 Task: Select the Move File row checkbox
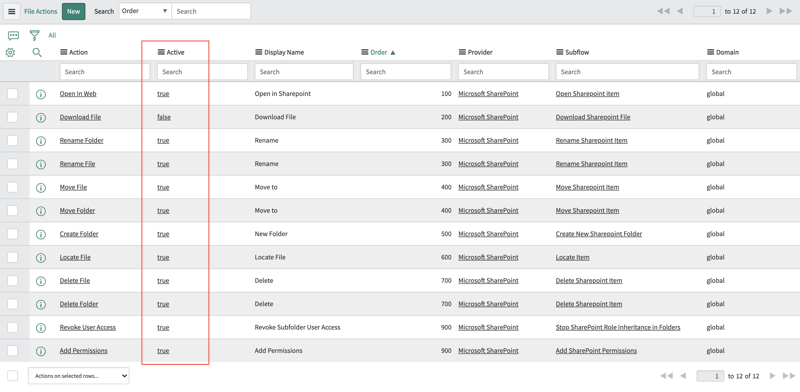coord(12,187)
